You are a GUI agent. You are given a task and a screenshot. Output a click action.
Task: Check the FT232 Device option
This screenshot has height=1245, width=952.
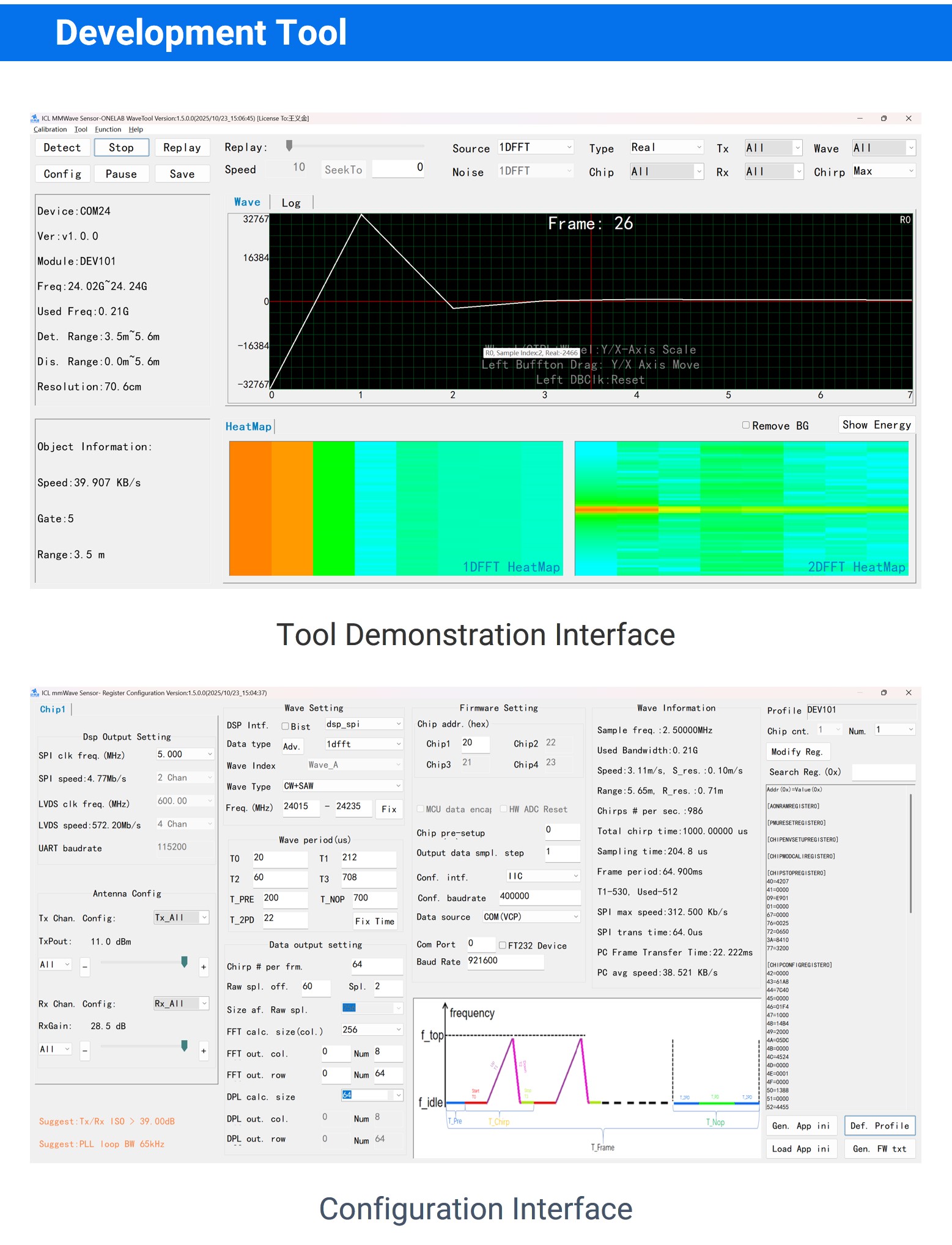coord(503,945)
